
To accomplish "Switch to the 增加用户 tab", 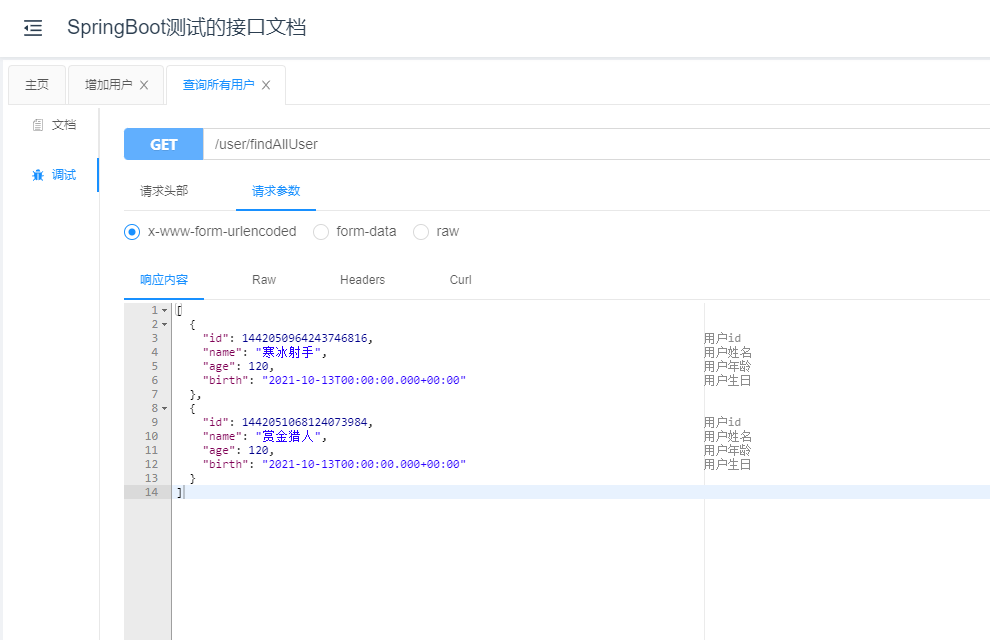I will point(109,85).
